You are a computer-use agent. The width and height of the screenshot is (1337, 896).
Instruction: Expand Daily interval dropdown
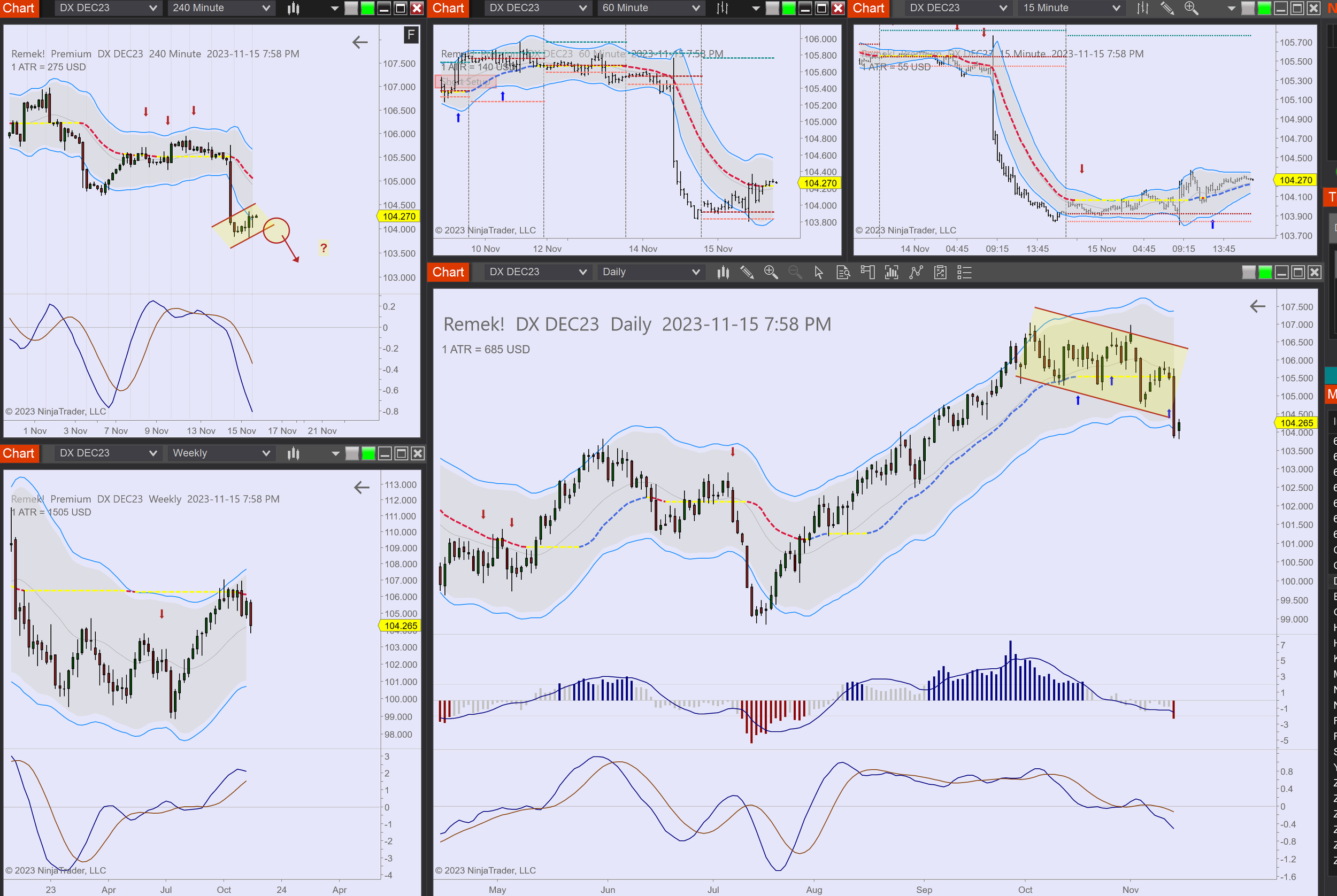point(650,272)
